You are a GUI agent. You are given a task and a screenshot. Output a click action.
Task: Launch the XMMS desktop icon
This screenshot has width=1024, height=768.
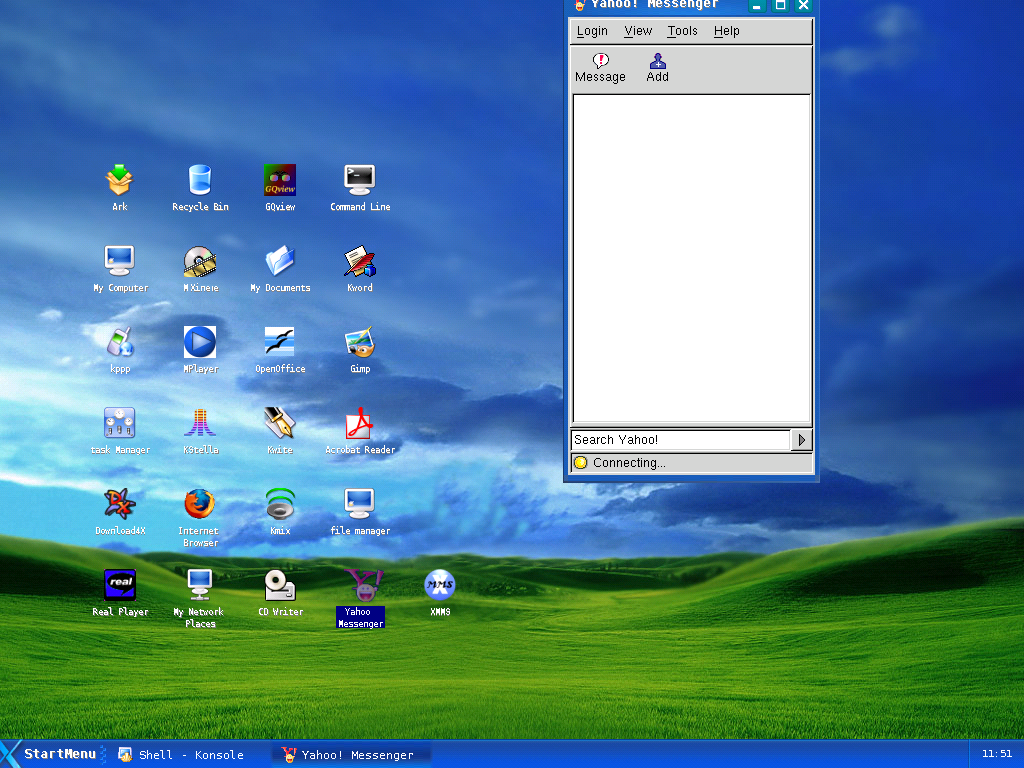coord(440,585)
